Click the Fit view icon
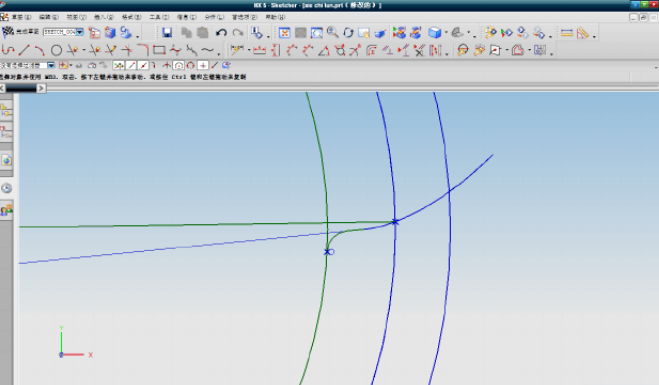This screenshot has height=385, width=659. point(285,33)
